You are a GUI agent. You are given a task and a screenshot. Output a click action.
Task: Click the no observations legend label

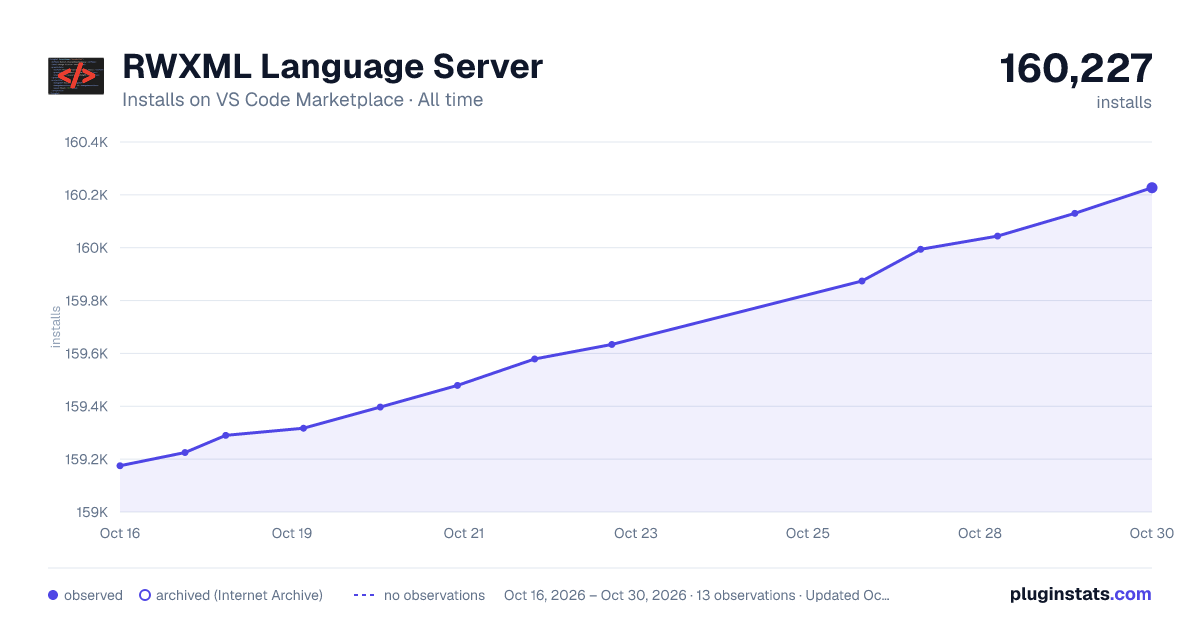[x=434, y=595]
